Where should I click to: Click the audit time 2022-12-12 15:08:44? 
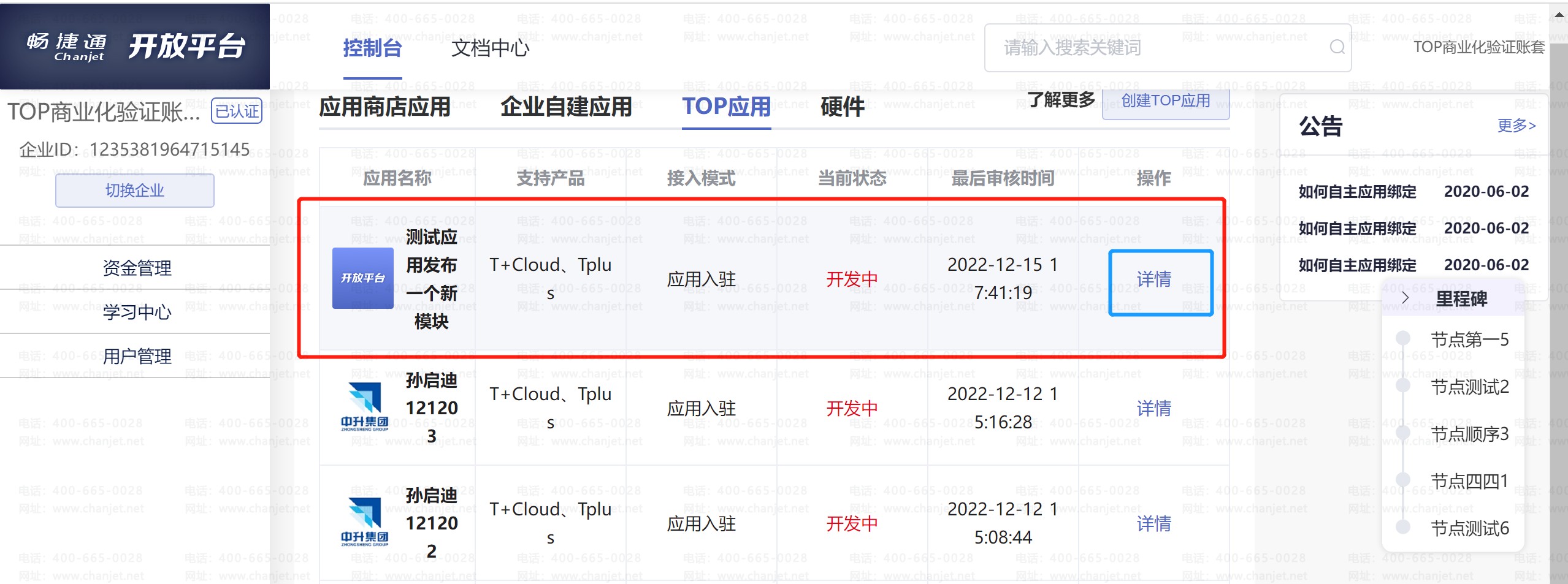[1003, 523]
